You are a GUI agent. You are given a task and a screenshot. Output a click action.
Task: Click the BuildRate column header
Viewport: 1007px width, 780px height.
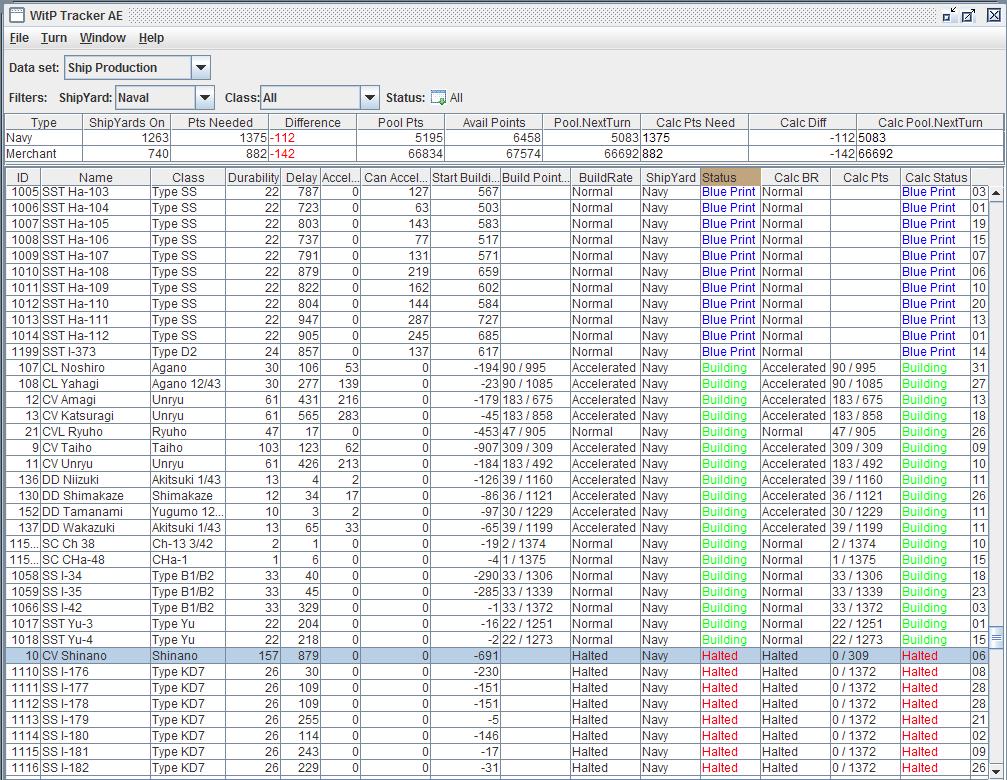coord(606,177)
